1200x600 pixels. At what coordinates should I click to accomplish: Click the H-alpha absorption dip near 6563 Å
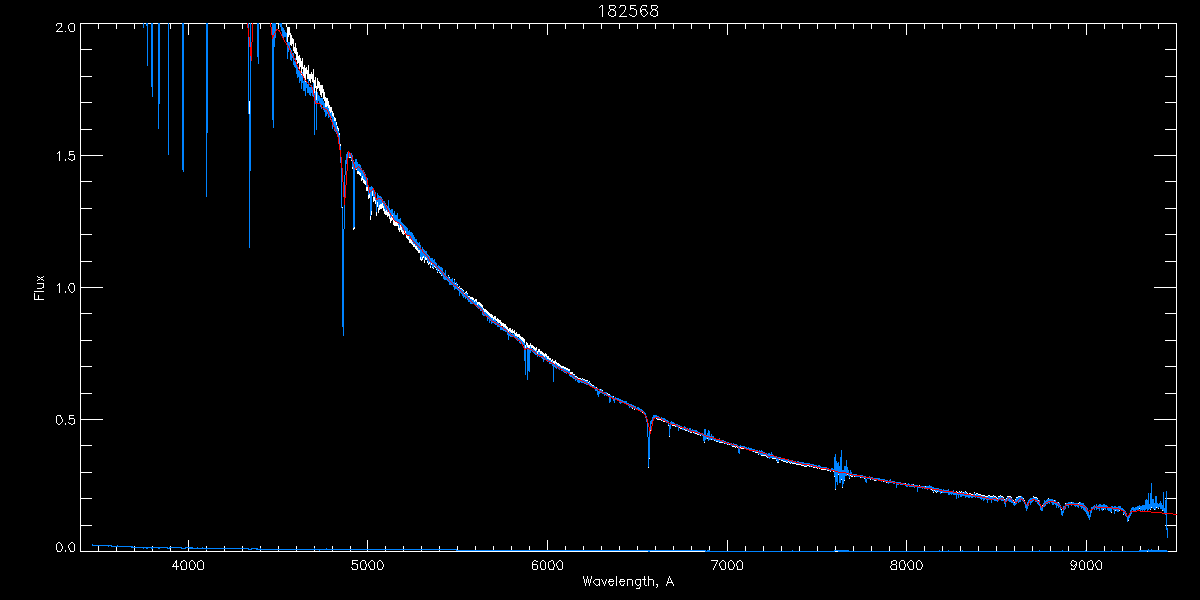[649, 440]
